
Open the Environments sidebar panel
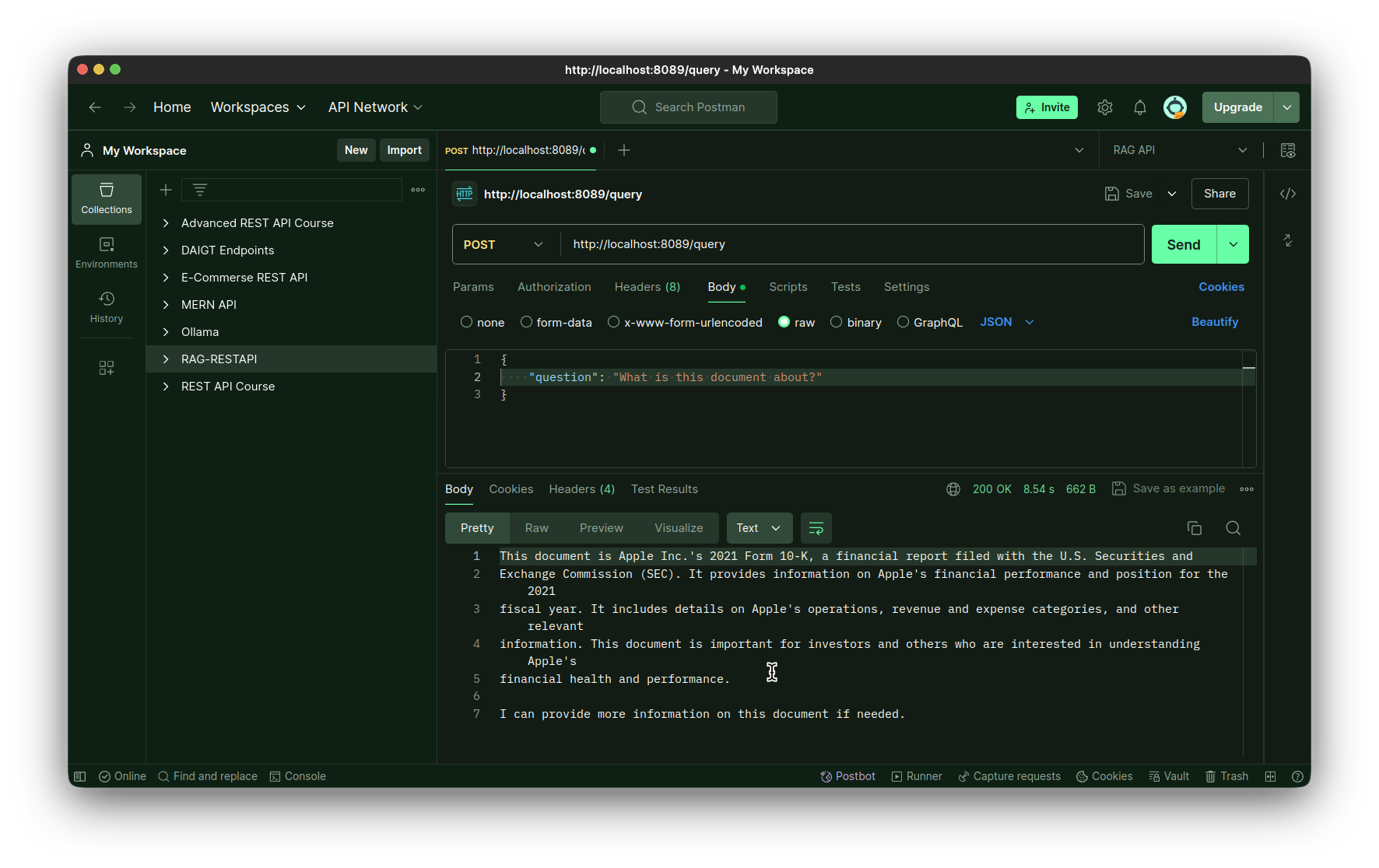(x=107, y=254)
